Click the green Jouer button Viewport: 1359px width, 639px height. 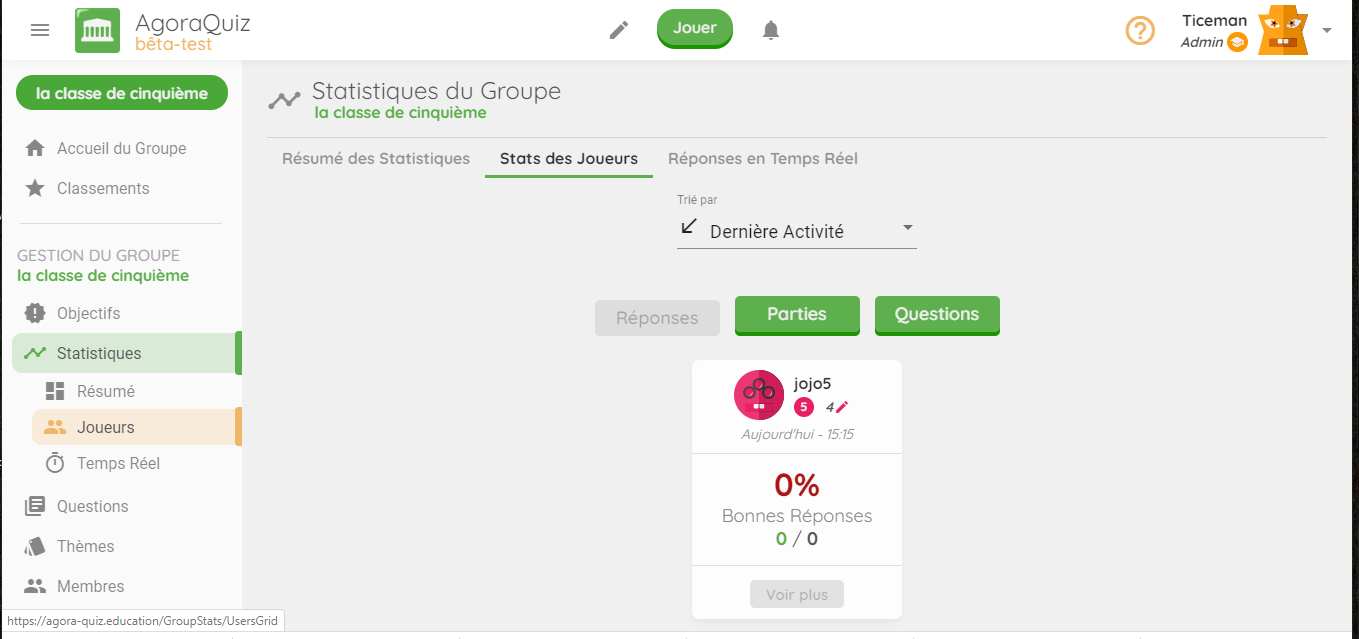[695, 28]
